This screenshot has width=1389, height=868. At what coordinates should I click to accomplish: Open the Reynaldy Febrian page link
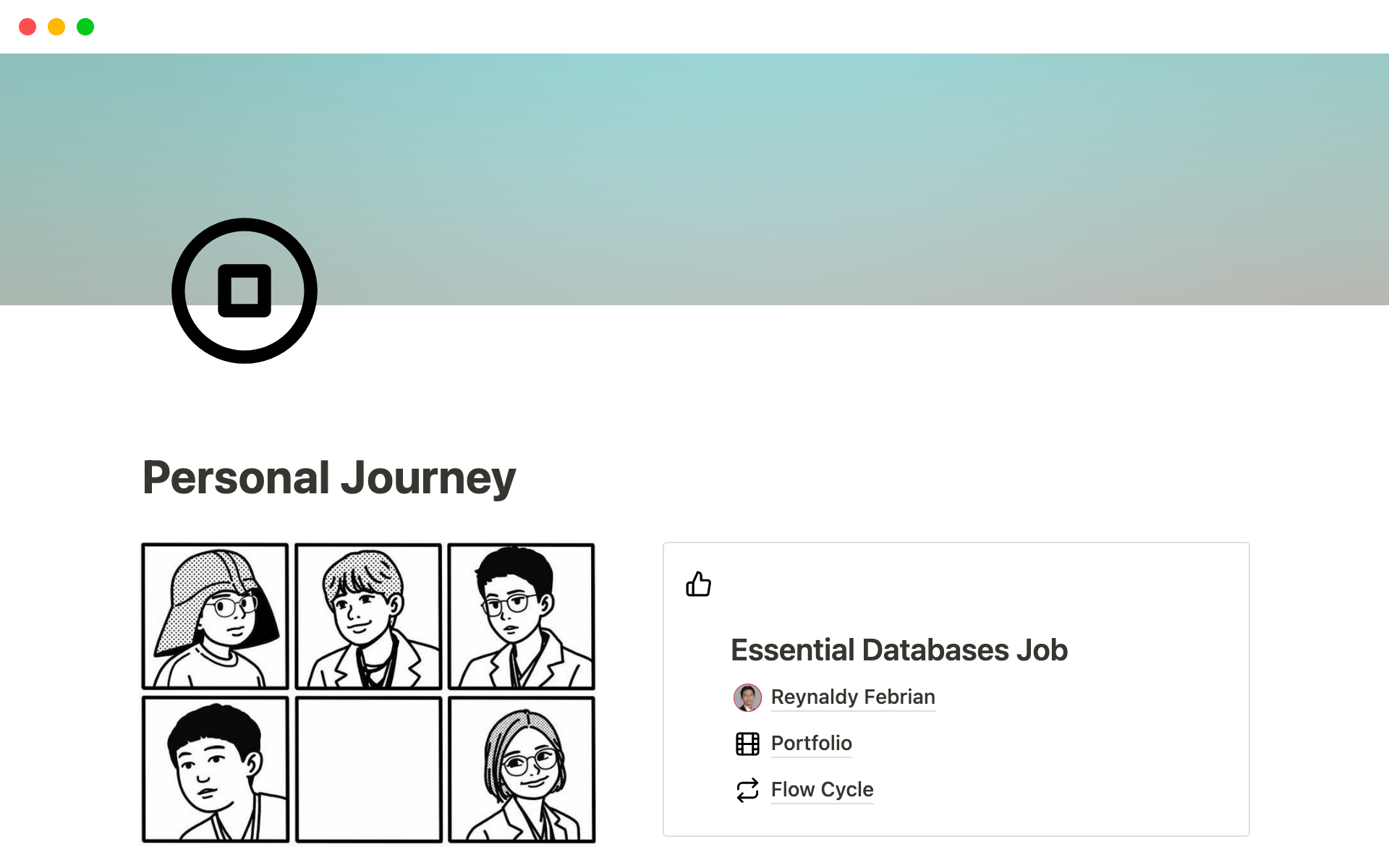point(853,697)
